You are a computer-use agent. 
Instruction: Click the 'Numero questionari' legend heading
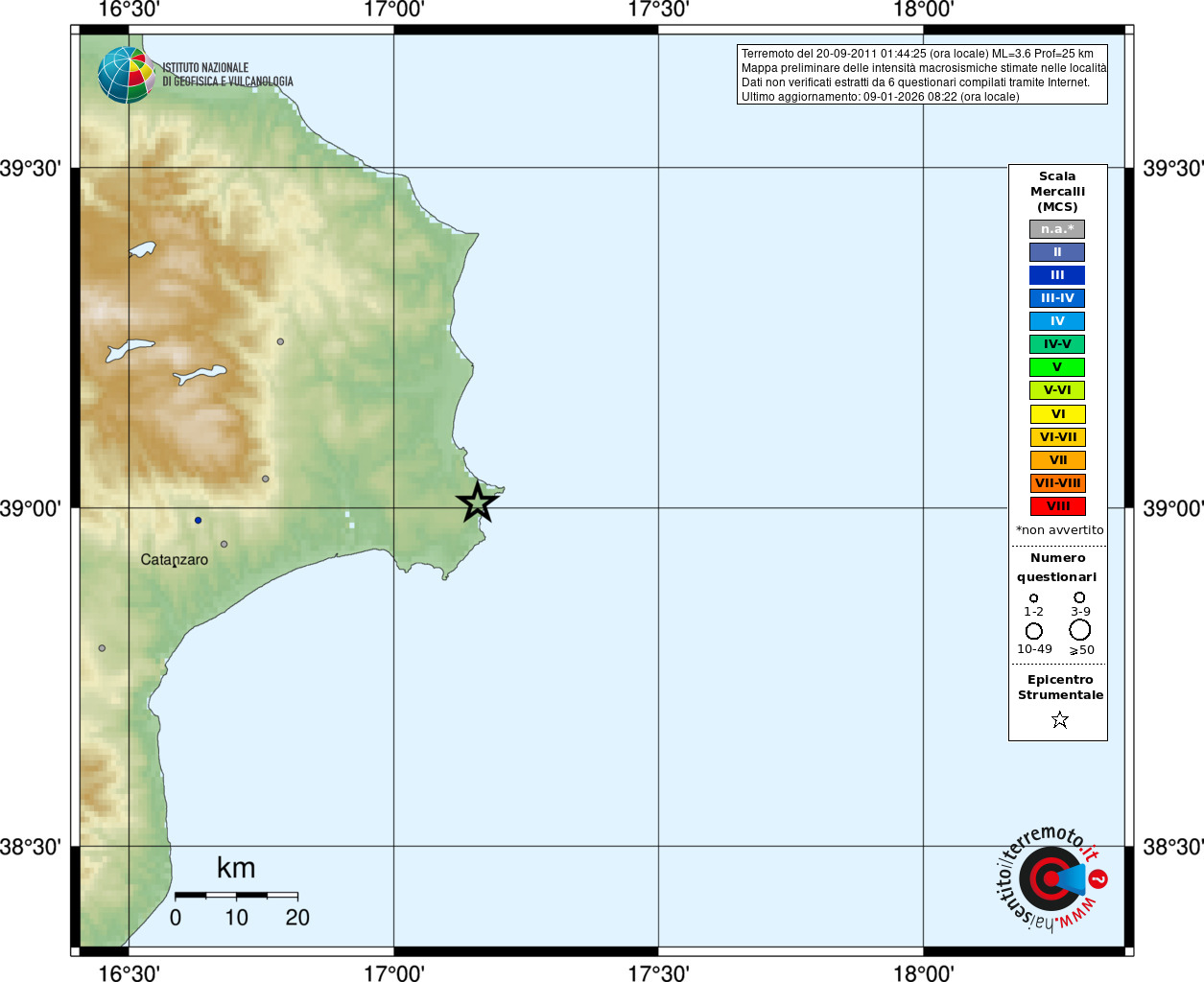[1057, 568]
